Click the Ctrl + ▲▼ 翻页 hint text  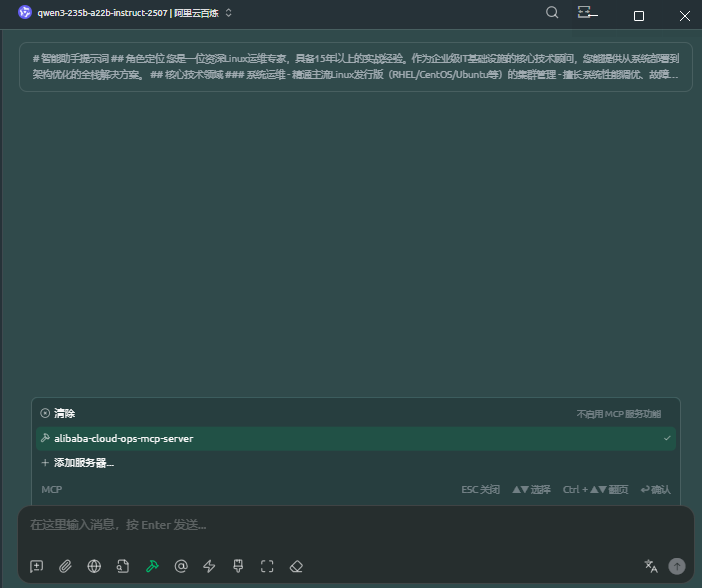click(595, 489)
